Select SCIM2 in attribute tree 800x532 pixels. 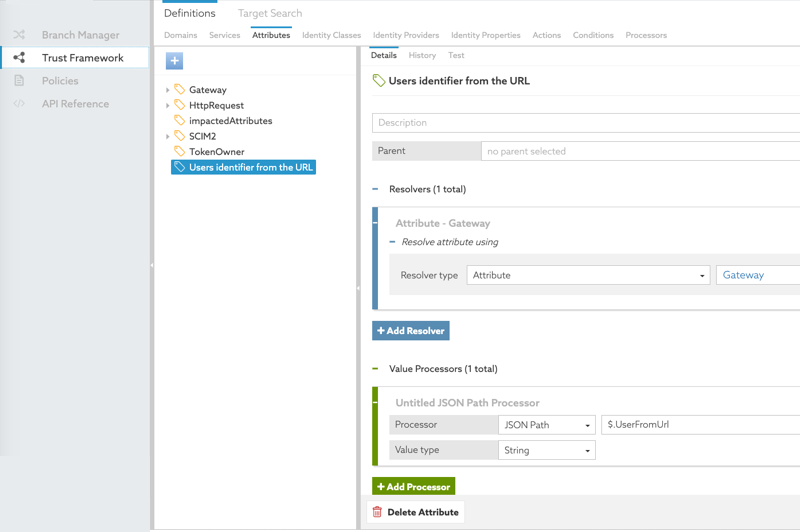click(203, 136)
